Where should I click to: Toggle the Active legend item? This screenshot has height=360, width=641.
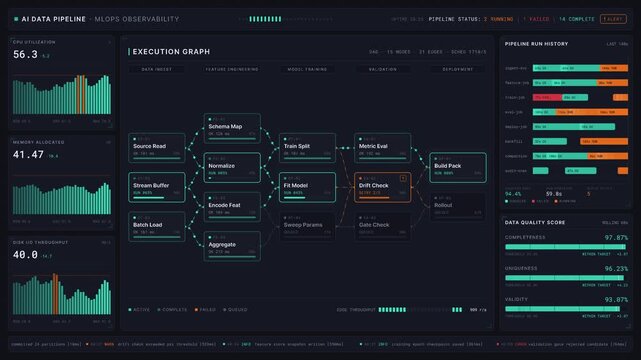pos(139,310)
